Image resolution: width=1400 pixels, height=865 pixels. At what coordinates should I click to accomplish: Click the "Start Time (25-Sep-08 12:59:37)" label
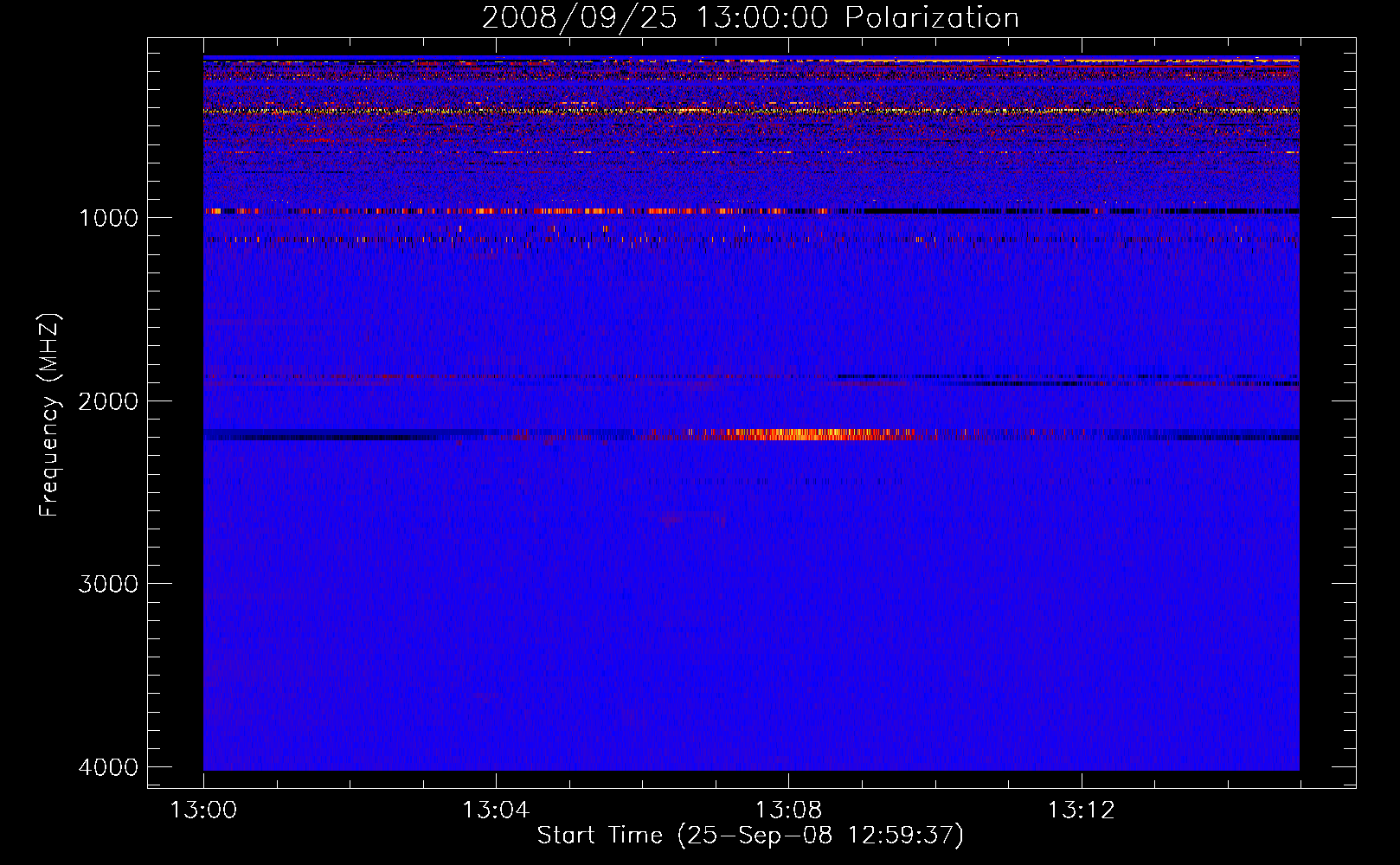[750, 836]
